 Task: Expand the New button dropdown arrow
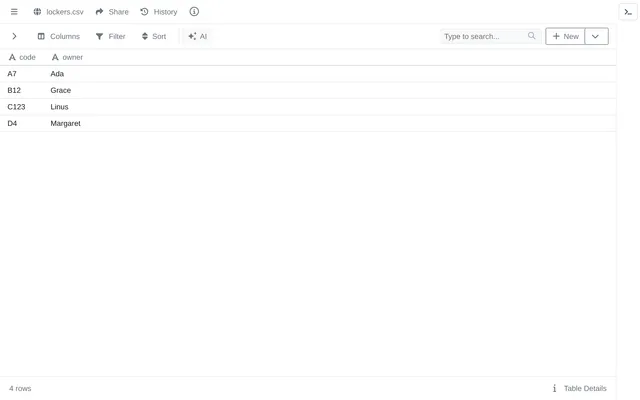[596, 36]
